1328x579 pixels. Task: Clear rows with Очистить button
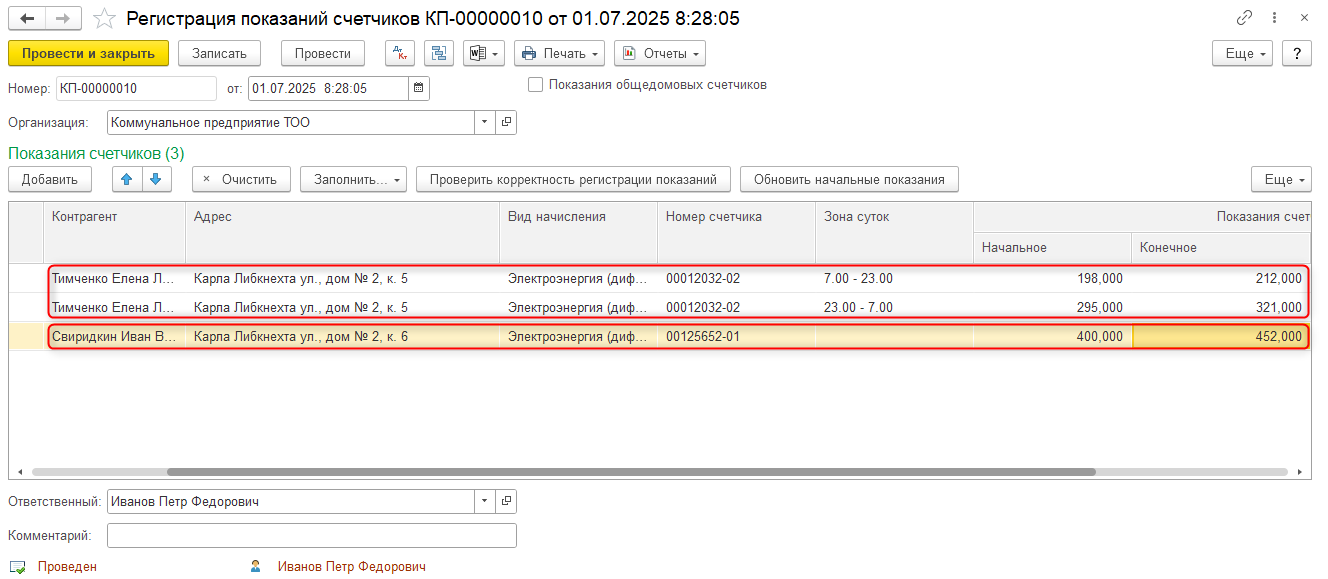pos(241,179)
